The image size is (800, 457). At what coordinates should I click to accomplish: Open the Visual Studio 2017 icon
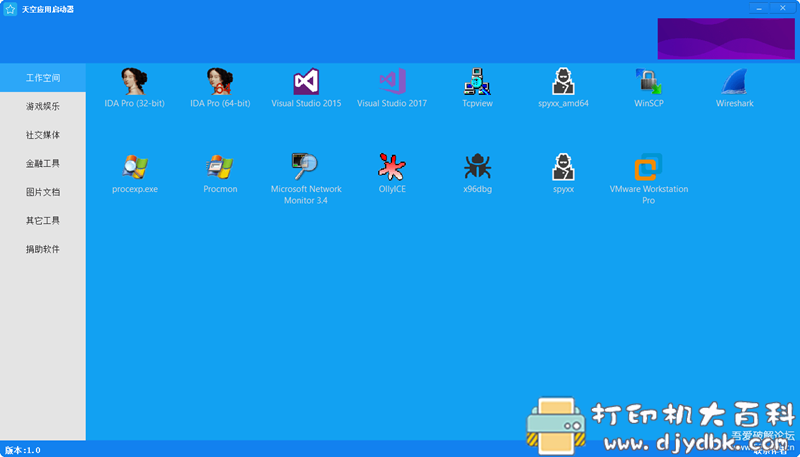392,82
